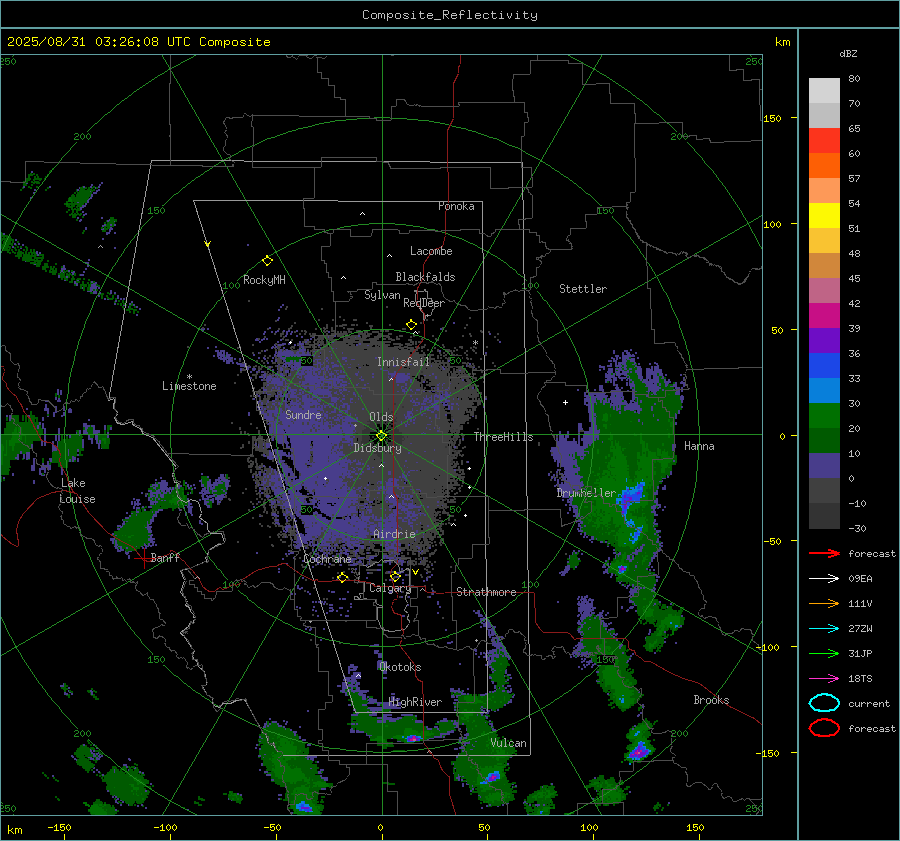
Task: Click the Didsbury town label
Action: pos(377,448)
